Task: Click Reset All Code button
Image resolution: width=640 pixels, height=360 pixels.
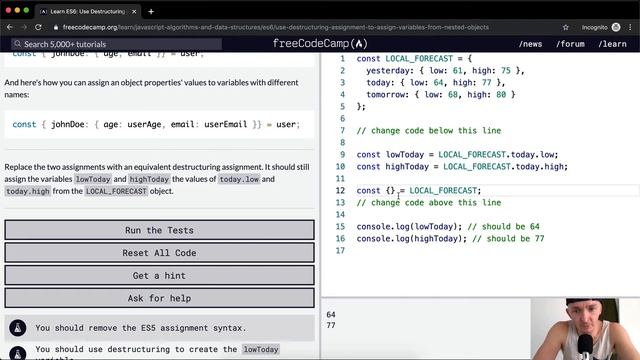Action: [159, 253]
